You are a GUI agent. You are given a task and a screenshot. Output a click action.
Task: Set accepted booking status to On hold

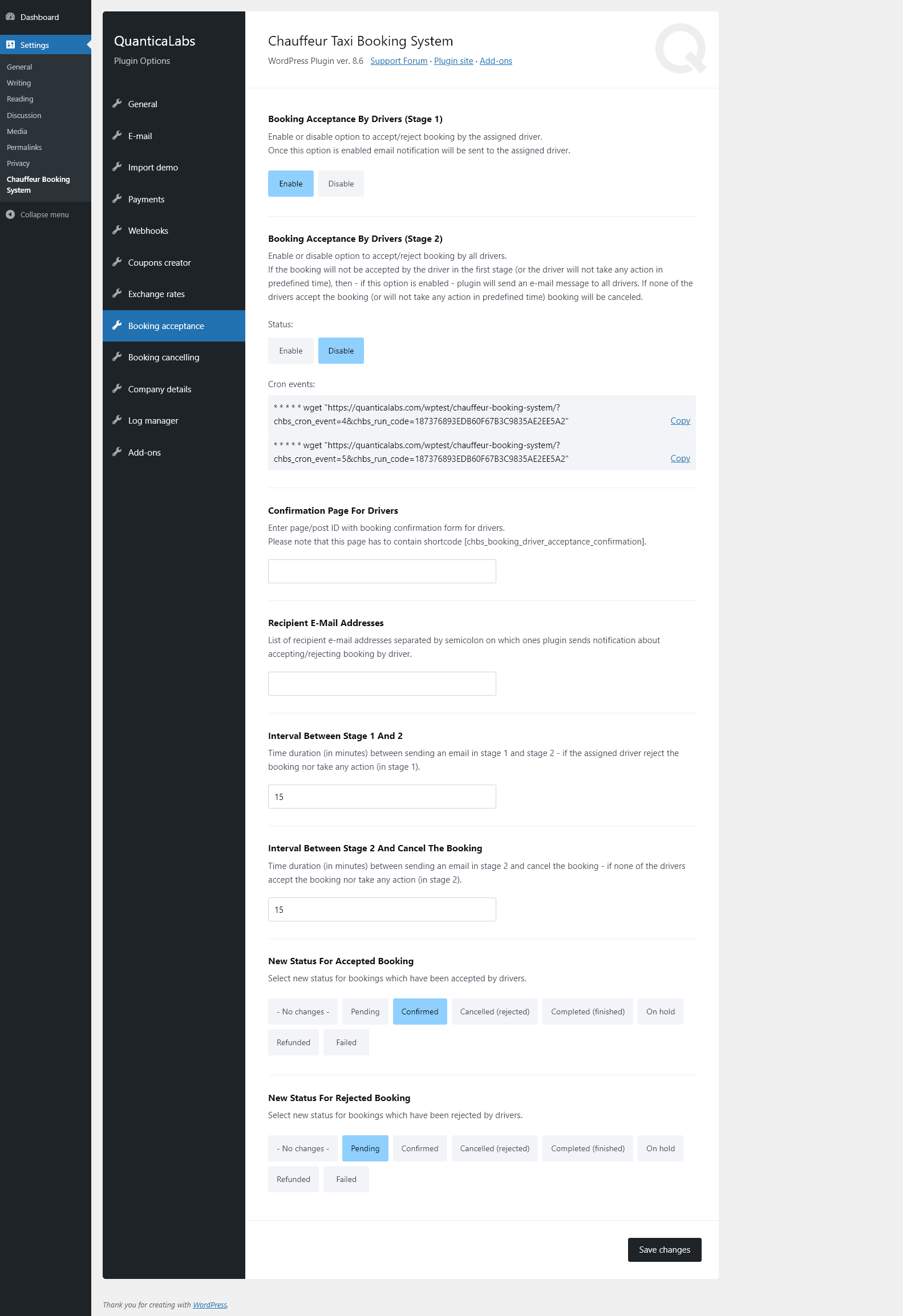[660, 1012]
